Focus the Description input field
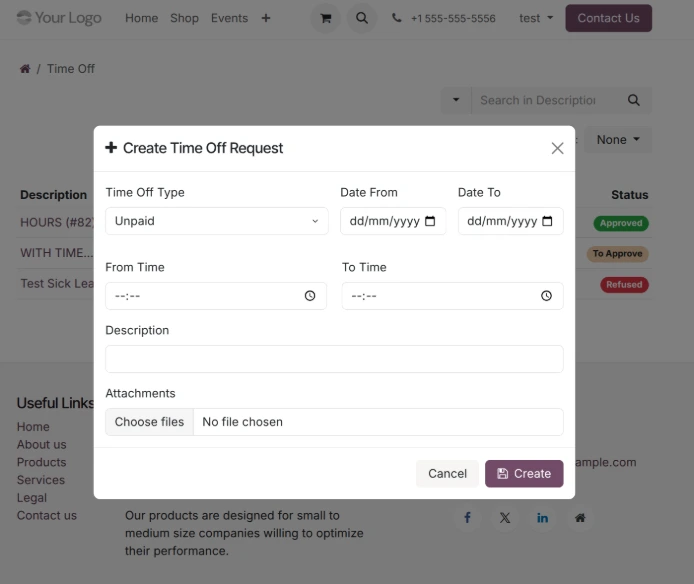 (334, 359)
